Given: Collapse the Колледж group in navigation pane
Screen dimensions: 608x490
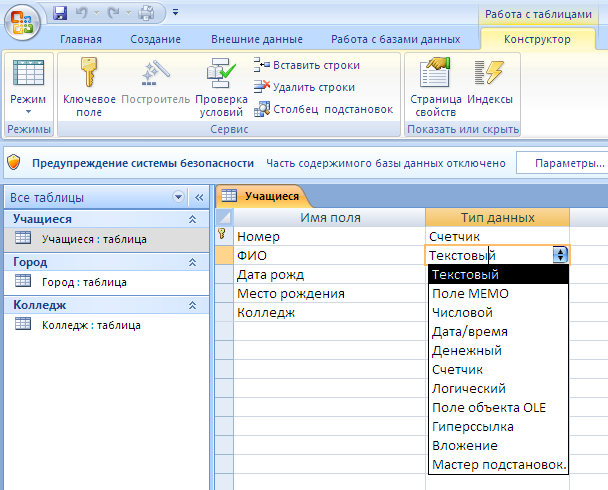Looking at the screenshot, I should tap(191, 305).
